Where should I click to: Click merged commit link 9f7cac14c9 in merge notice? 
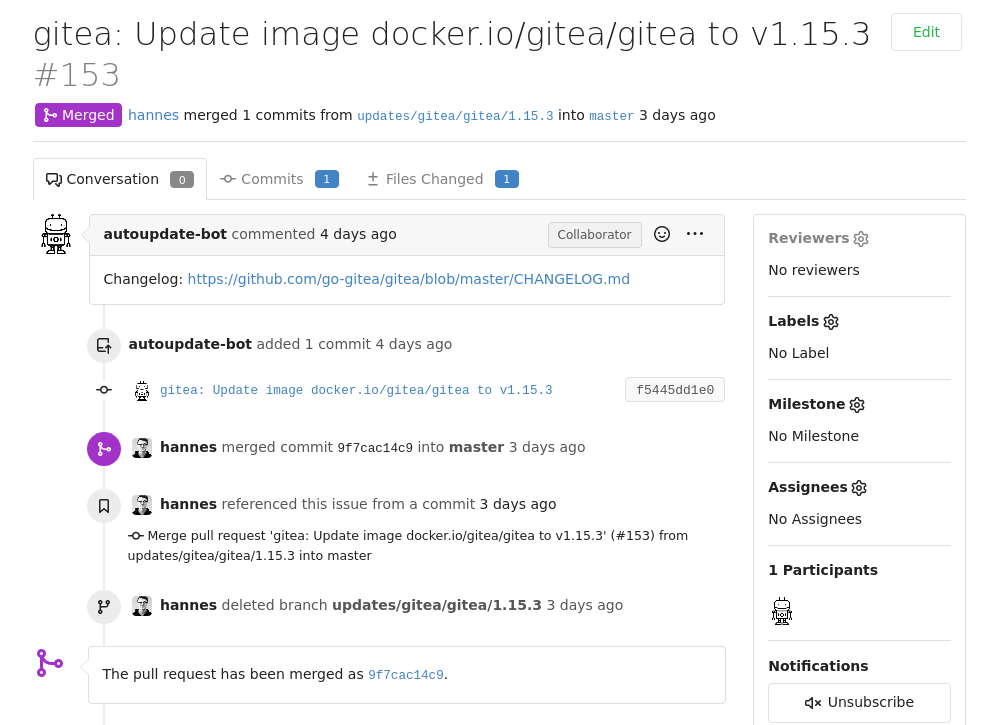pyautogui.click(x=406, y=675)
